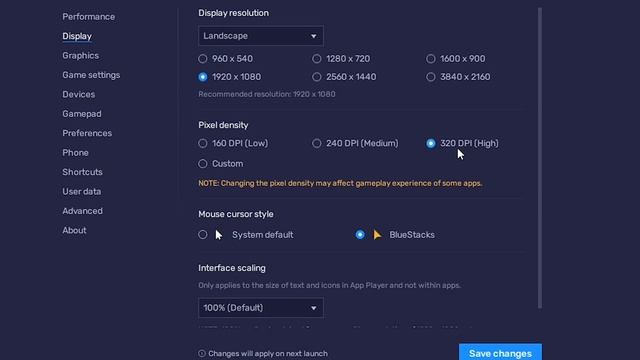Click the orange BlueStacks cursor icon
This screenshot has height=360, width=640.
(377, 235)
